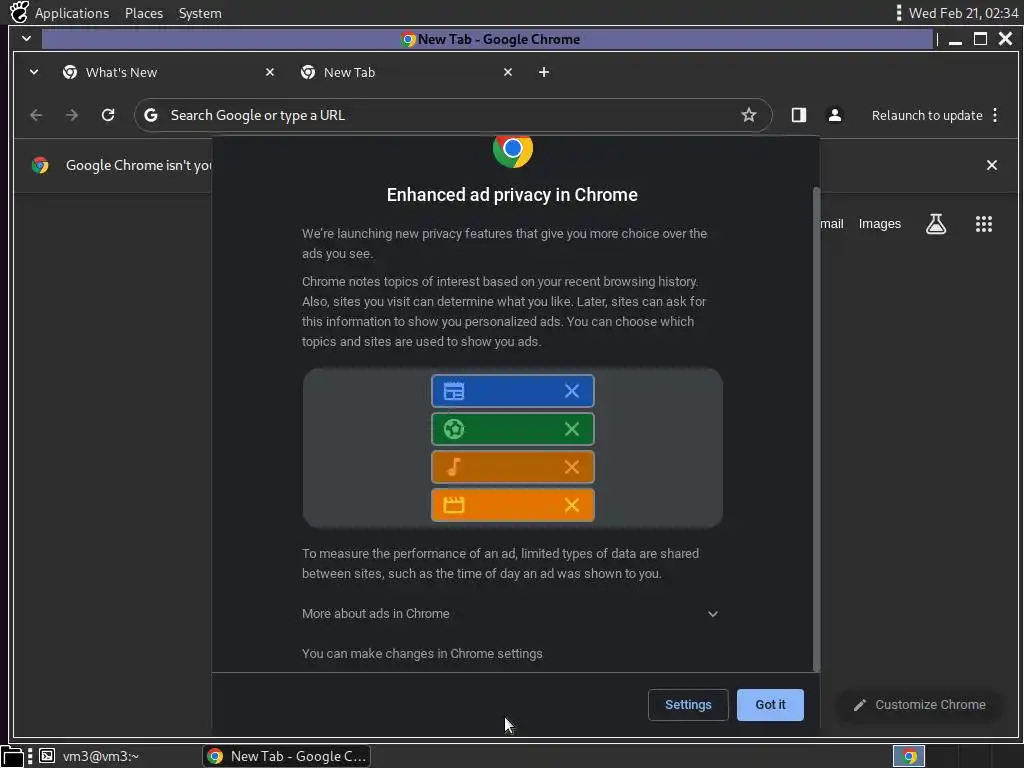The image size is (1024, 768).
Task: Click the soccer ball icon on green chip
Action: 454,429
